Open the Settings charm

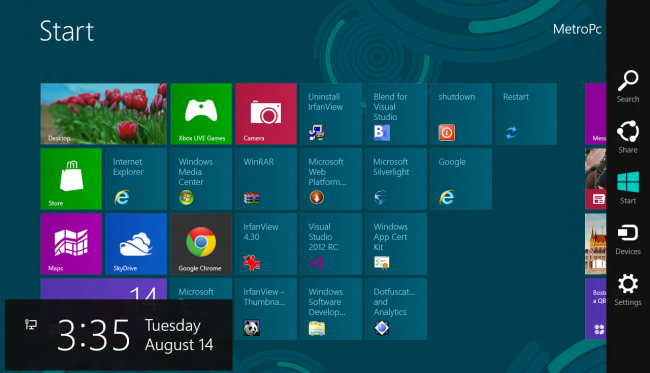point(628,290)
